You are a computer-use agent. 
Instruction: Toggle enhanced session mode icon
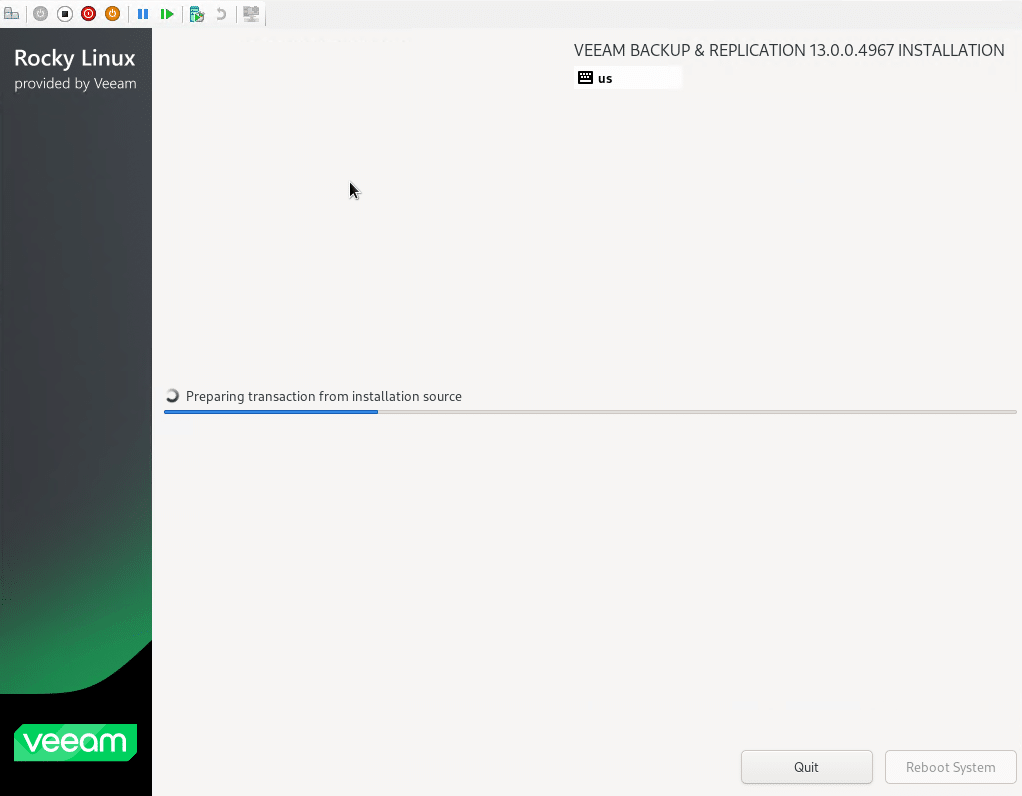[x=251, y=14]
